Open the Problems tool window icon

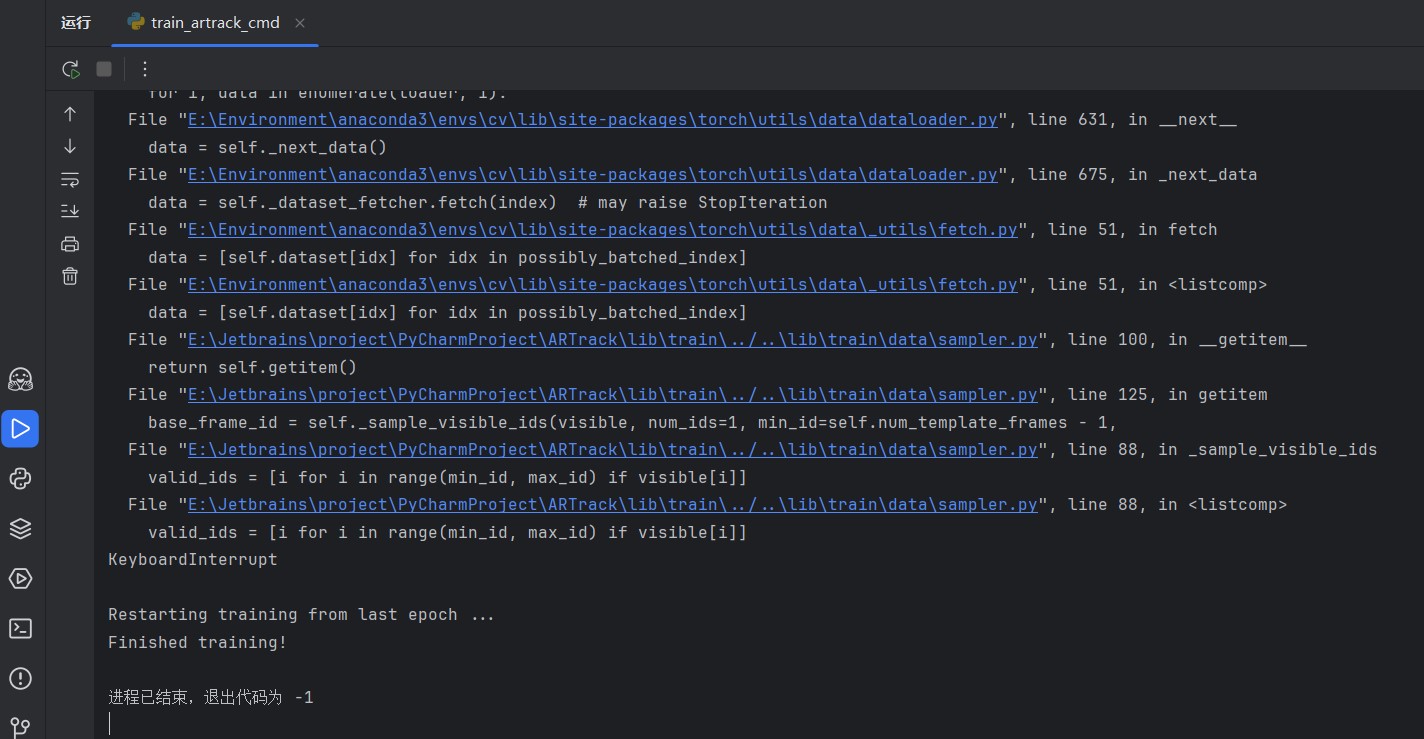click(x=20, y=678)
